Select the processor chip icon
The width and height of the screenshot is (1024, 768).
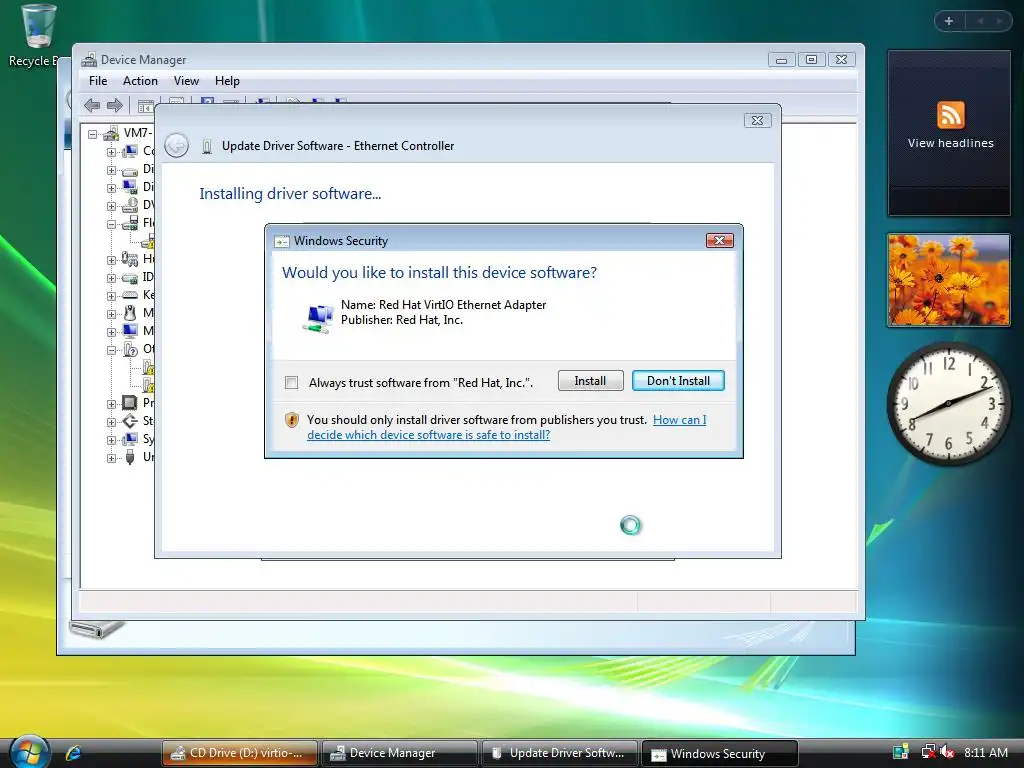coord(130,403)
